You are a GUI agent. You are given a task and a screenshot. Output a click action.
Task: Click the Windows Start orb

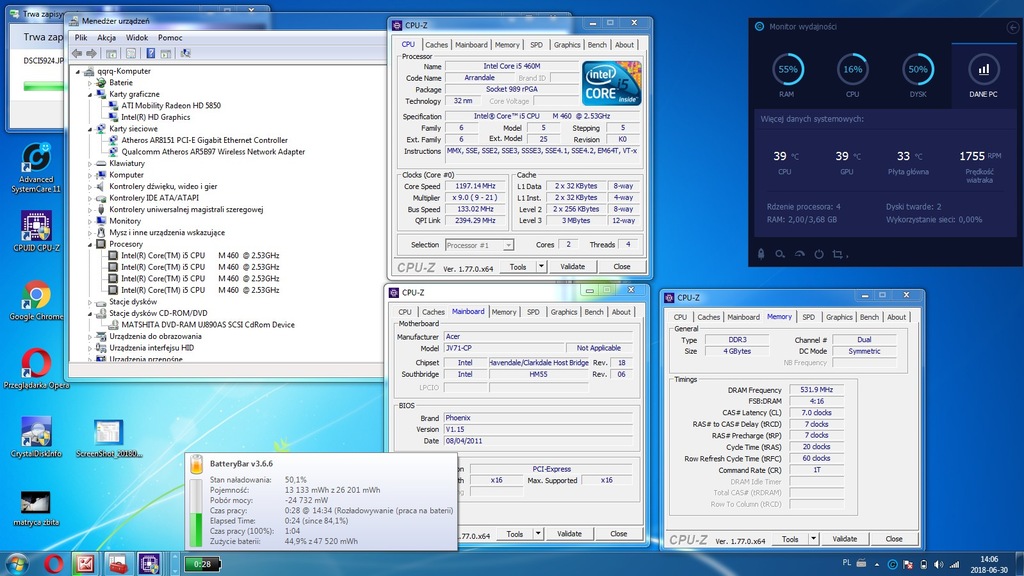tap(16, 564)
